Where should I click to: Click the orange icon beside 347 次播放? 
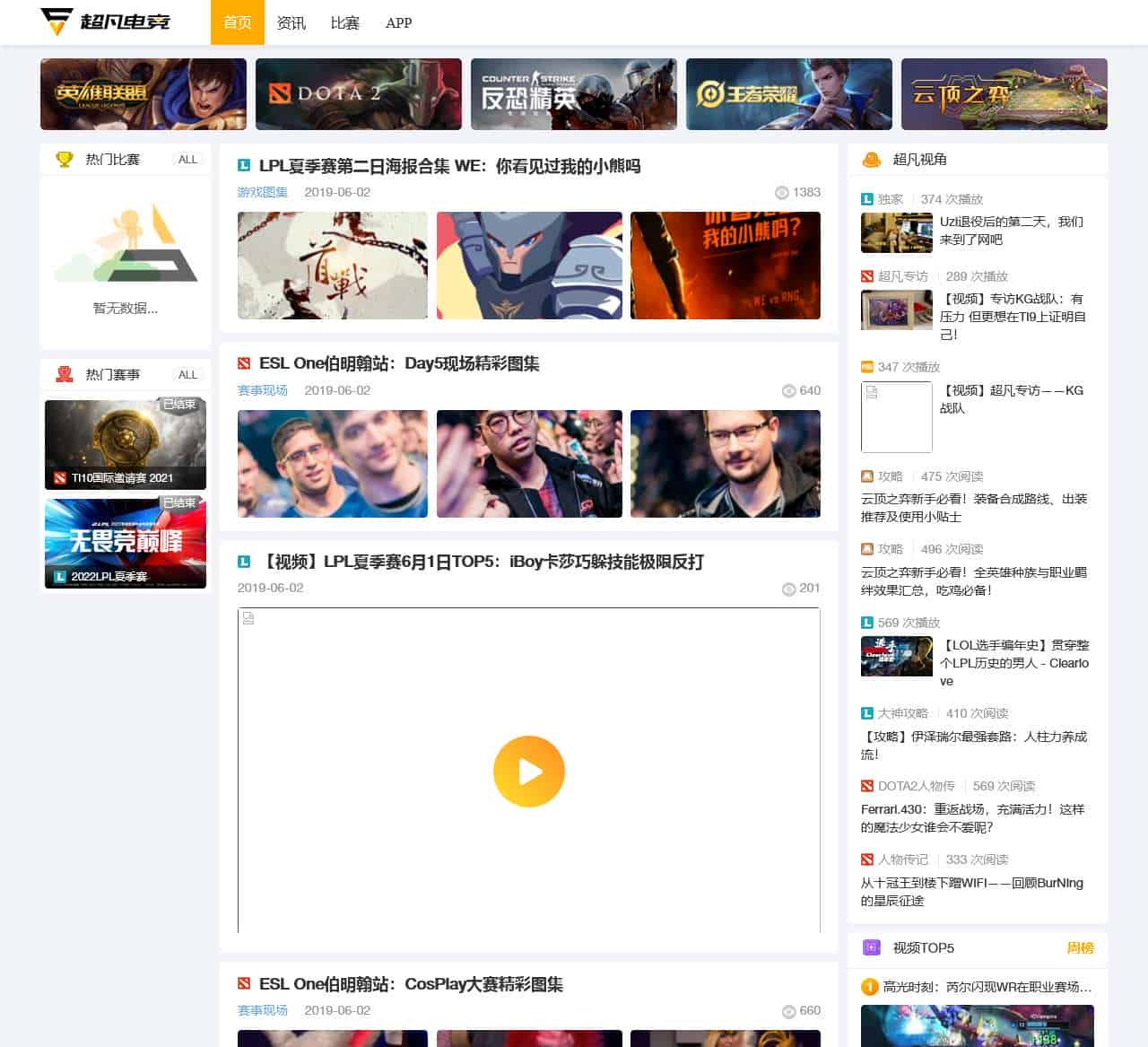click(x=867, y=367)
